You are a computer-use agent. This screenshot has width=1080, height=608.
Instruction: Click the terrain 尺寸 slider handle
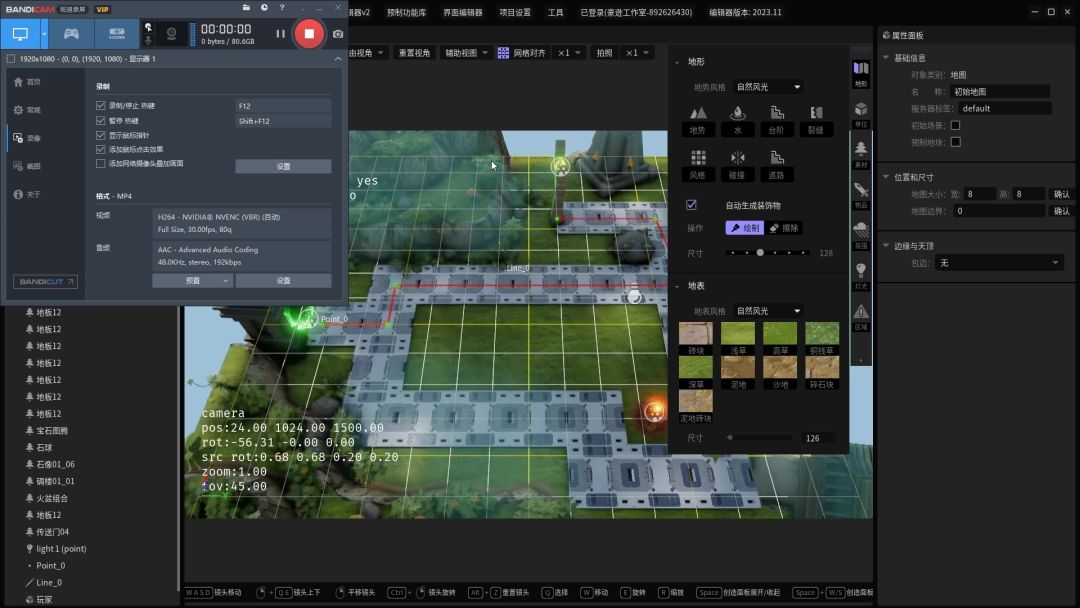coord(760,253)
